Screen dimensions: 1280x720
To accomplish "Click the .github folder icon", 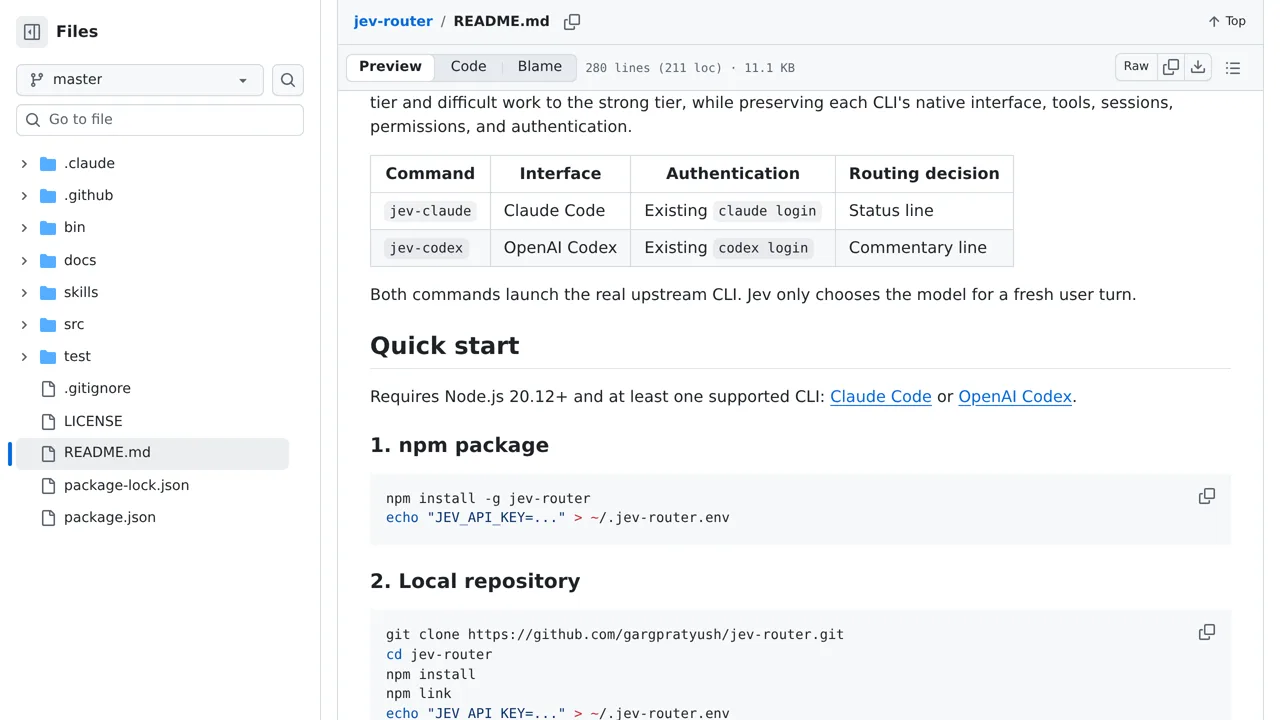I will pyautogui.click(x=48, y=196).
